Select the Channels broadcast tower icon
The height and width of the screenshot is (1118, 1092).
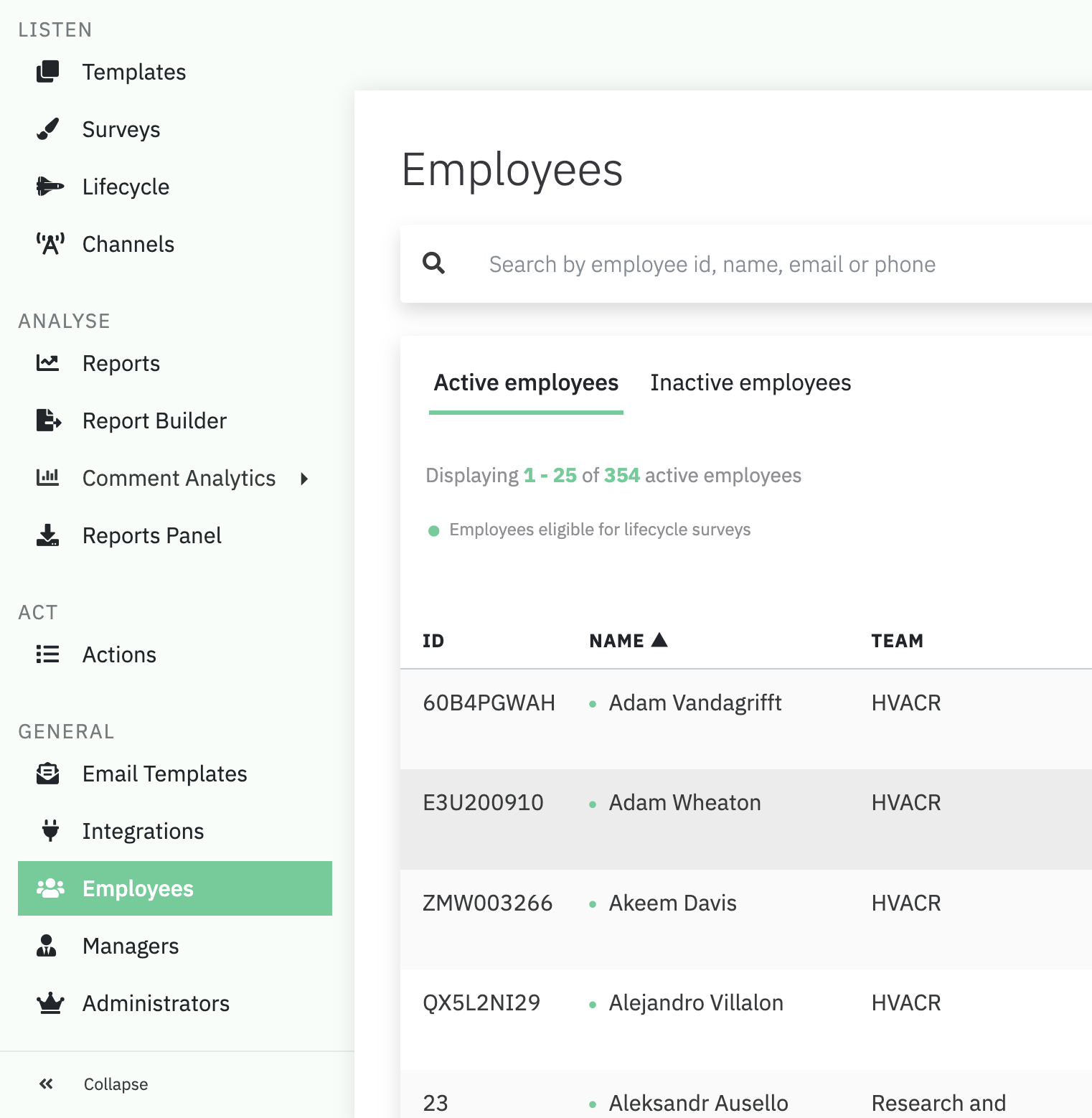pyautogui.click(x=50, y=244)
